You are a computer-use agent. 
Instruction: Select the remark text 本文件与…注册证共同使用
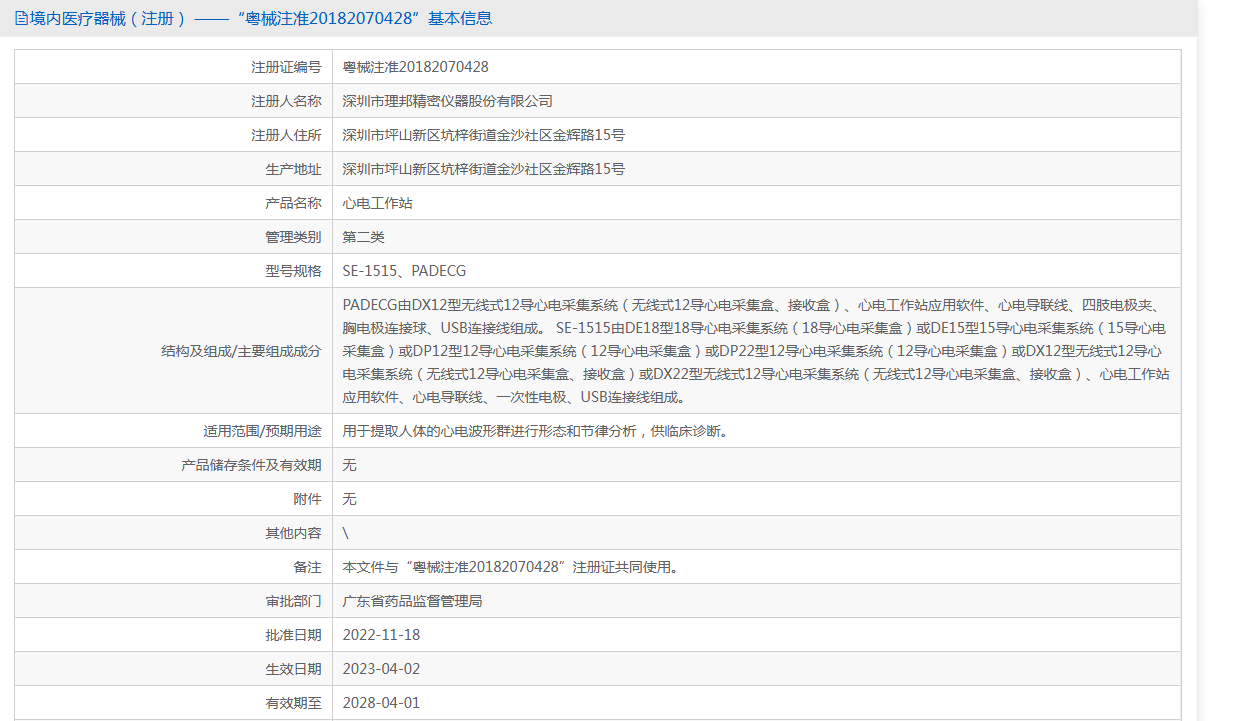510,567
